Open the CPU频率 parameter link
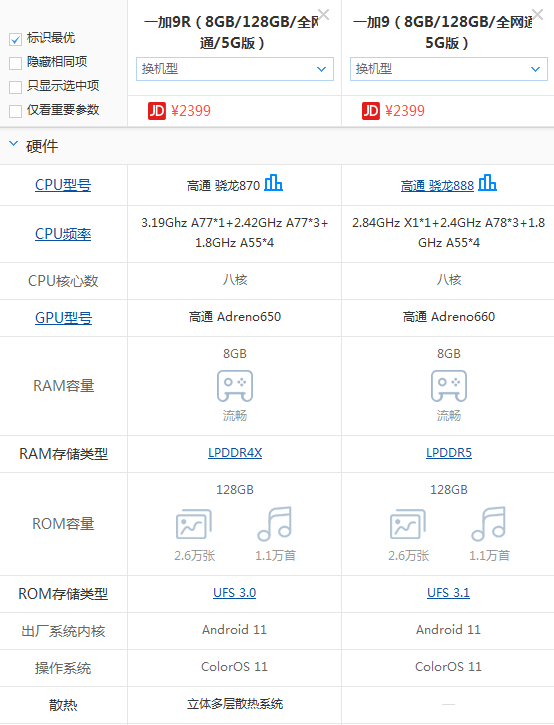This screenshot has height=725, width=554. [63, 234]
